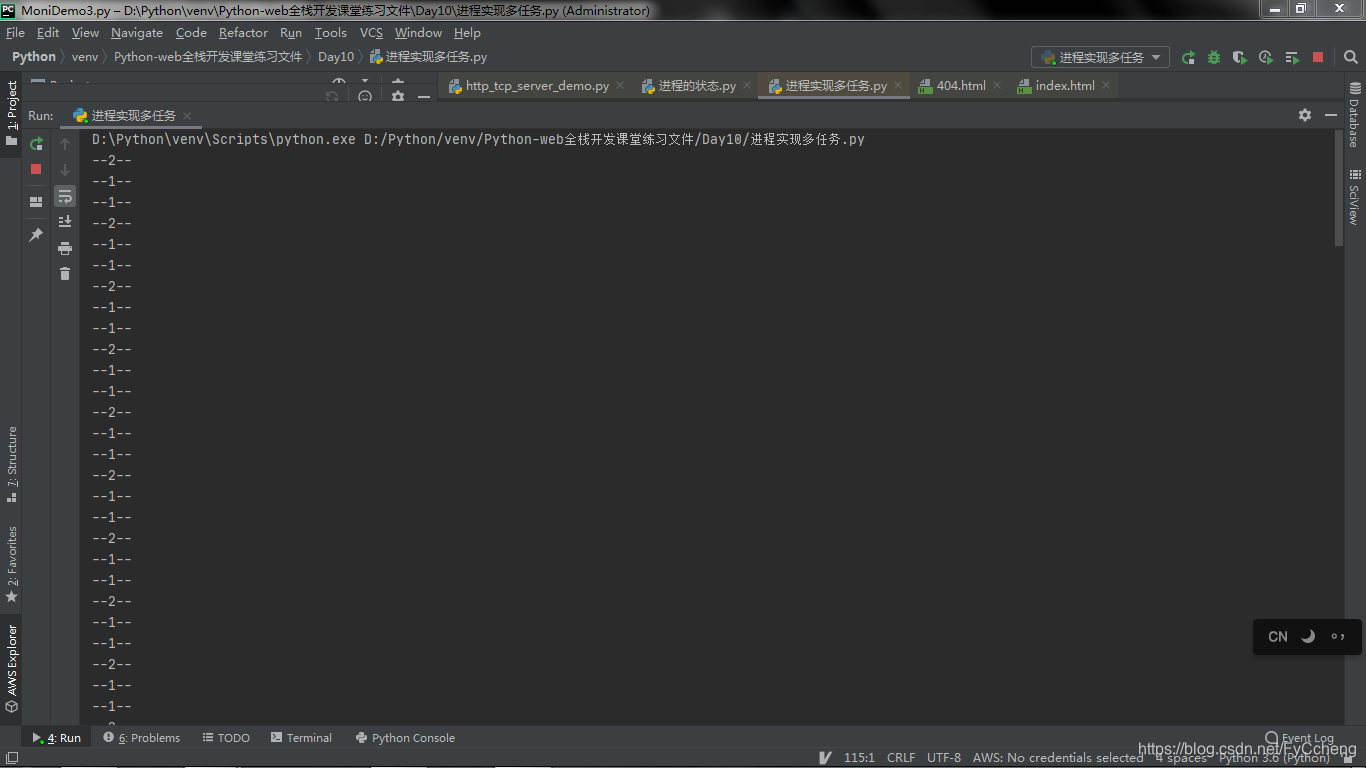The image size is (1366, 768).
Task: Open the VCS menu
Action: [x=372, y=33]
